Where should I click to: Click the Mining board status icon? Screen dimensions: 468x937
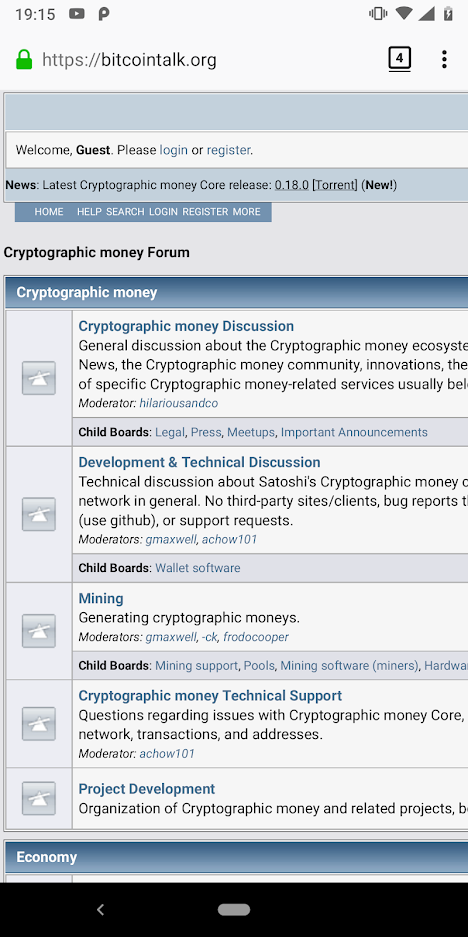(39, 630)
